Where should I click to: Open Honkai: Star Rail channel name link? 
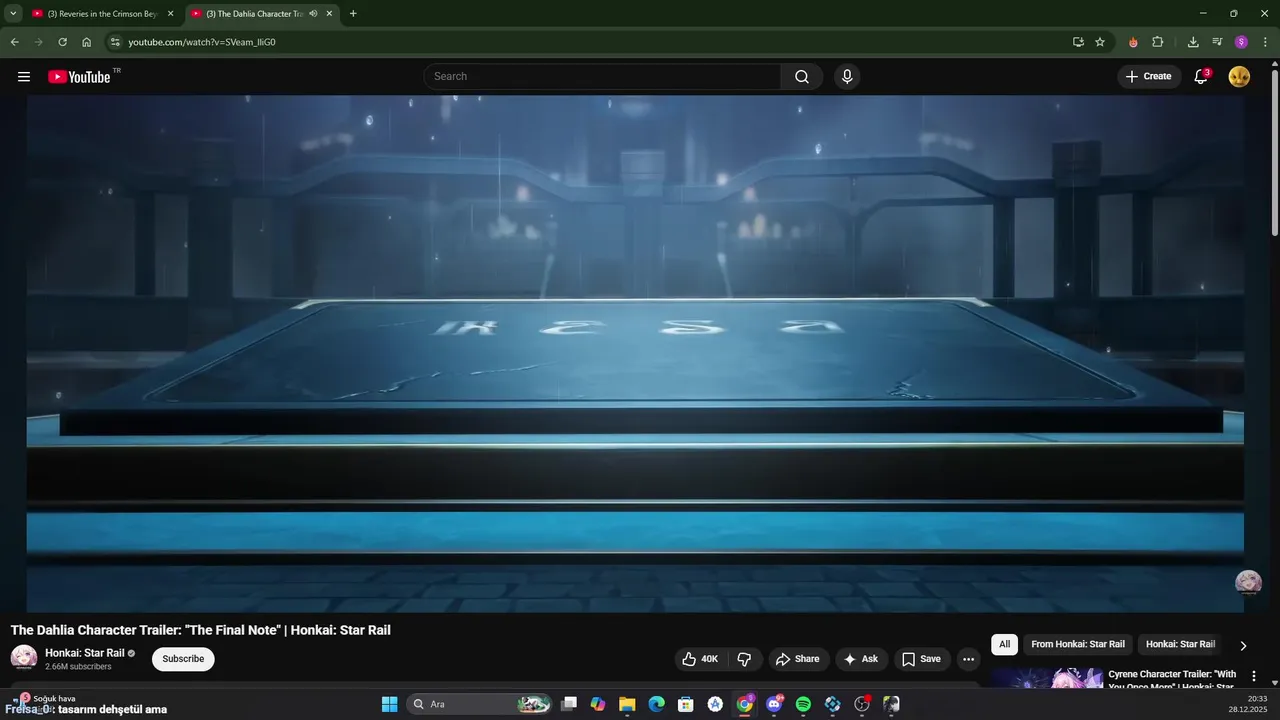[85, 653]
